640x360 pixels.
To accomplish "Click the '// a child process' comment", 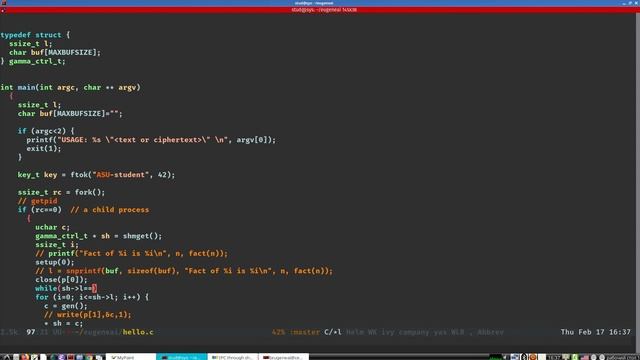I will click(x=109, y=210).
